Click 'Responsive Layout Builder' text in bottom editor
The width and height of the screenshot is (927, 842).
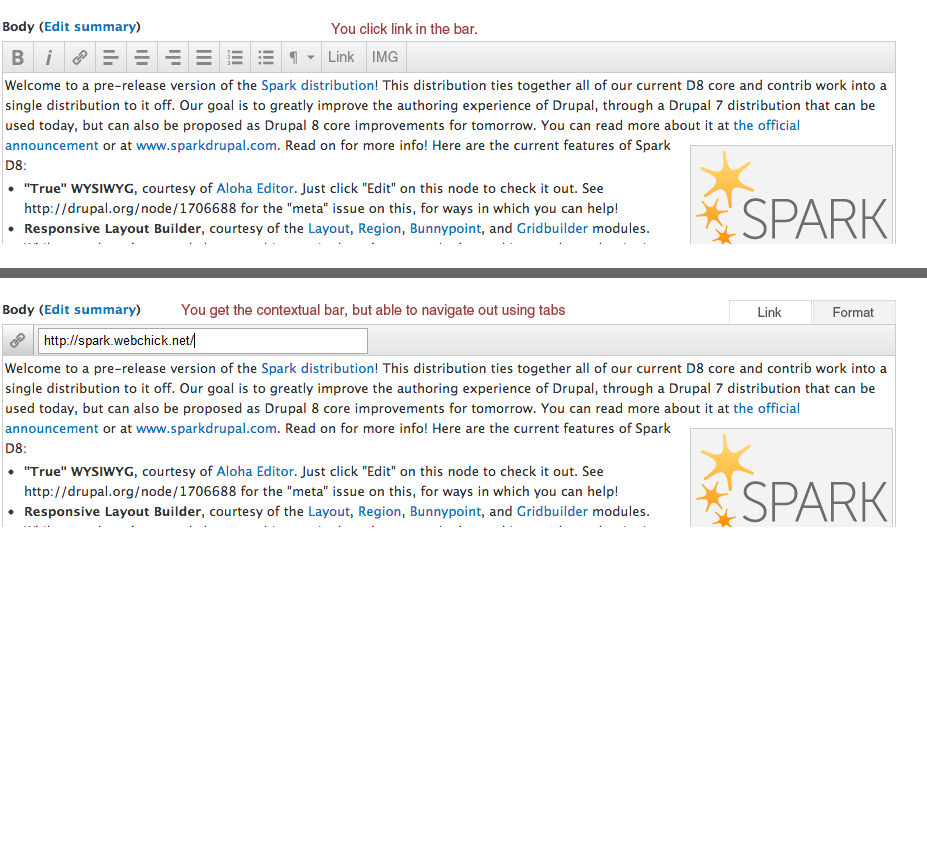pyautogui.click(x=112, y=512)
